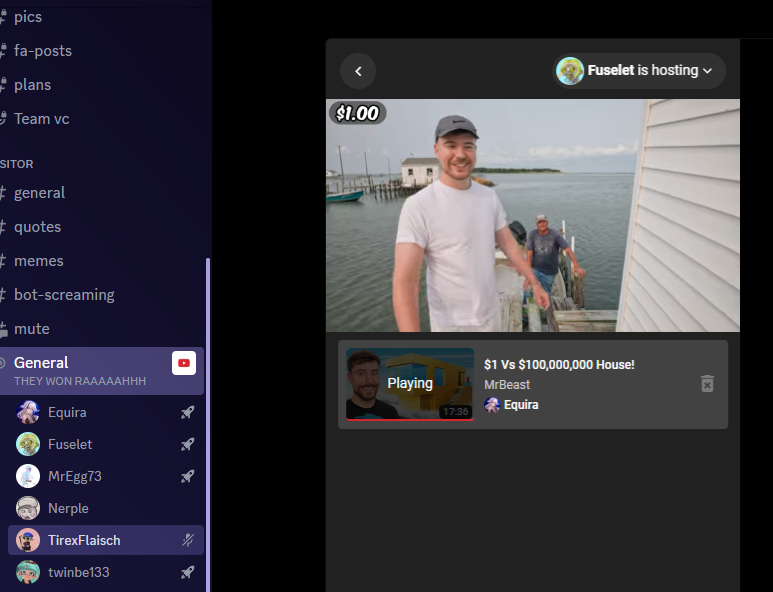Select the General voice channel
Screen dimensions: 773x592
101,371
